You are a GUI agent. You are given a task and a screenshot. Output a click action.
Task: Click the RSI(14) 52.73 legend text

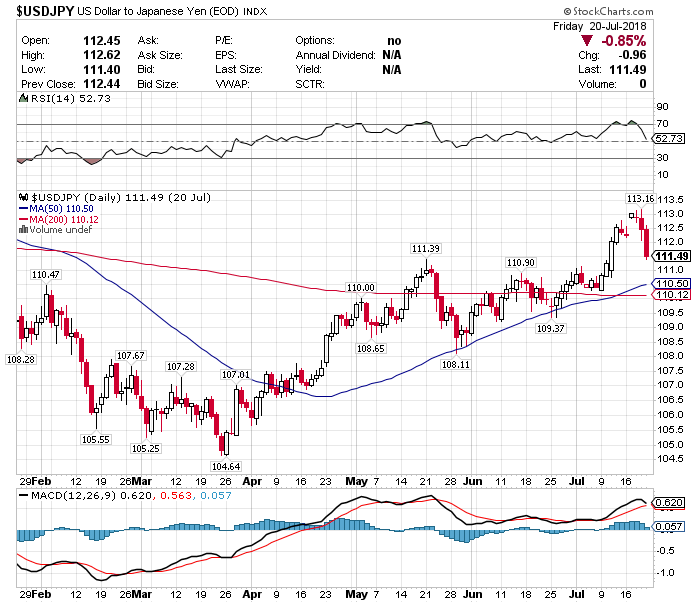click(x=71, y=99)
